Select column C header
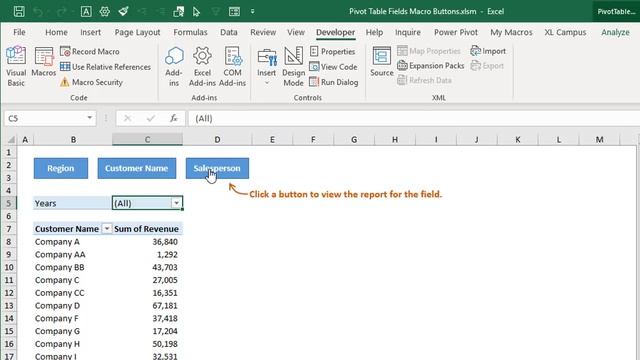 coord(147,140)
